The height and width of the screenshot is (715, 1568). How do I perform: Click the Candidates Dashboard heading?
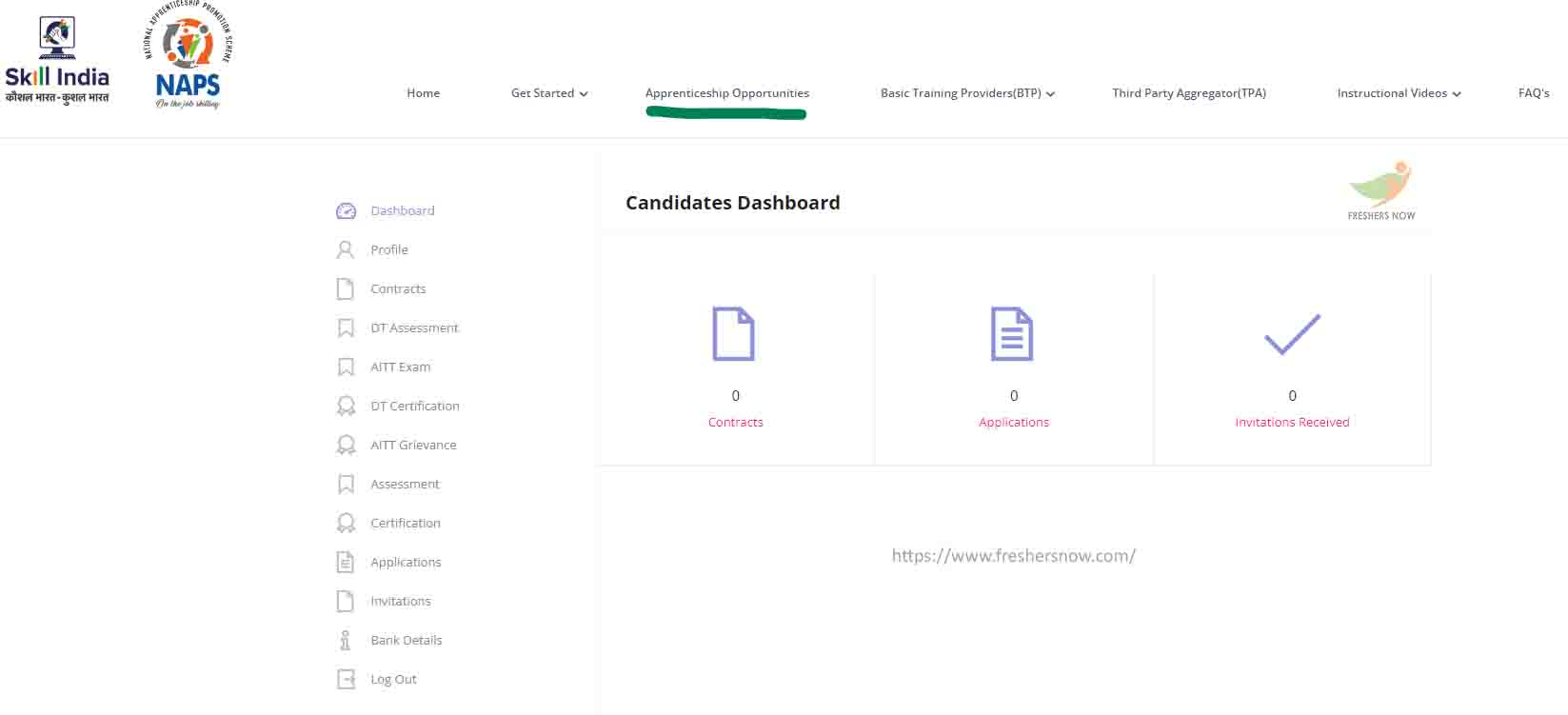[733, 203]
